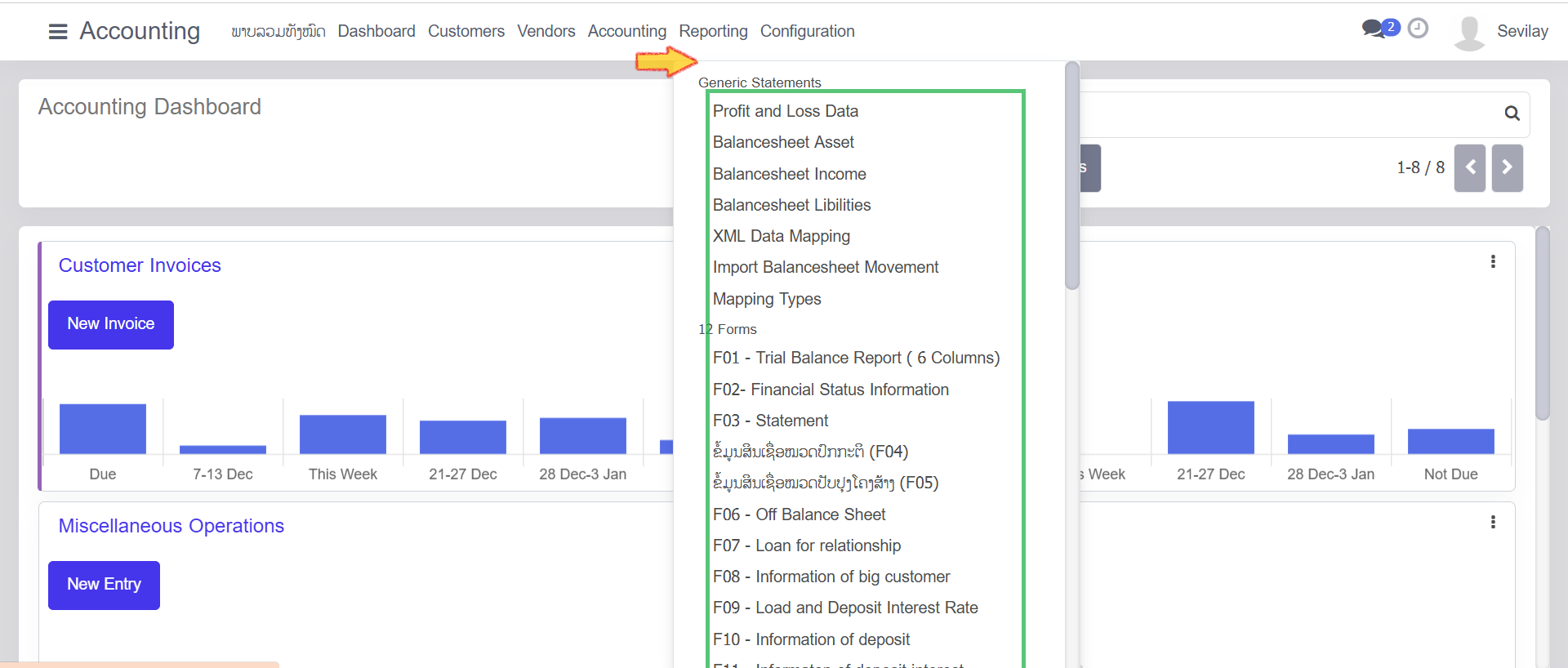This screenshot has height=668, width=1568.
Task: Click the New Invoice button
Action: pyautogui.click(x=111, y=324)
